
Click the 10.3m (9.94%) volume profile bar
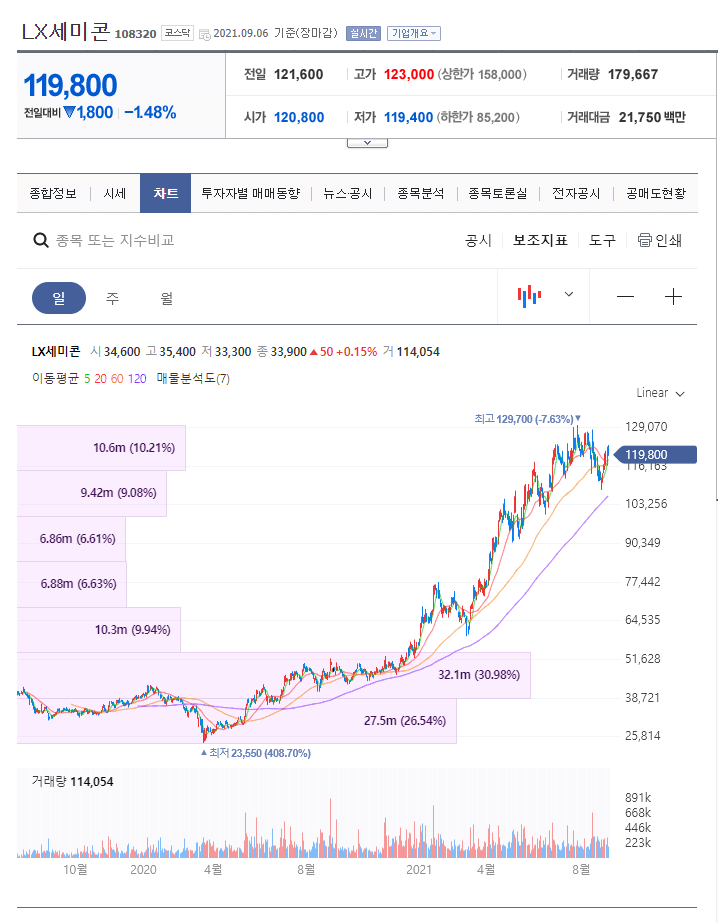pyautogui.click(x=99, y=630)
